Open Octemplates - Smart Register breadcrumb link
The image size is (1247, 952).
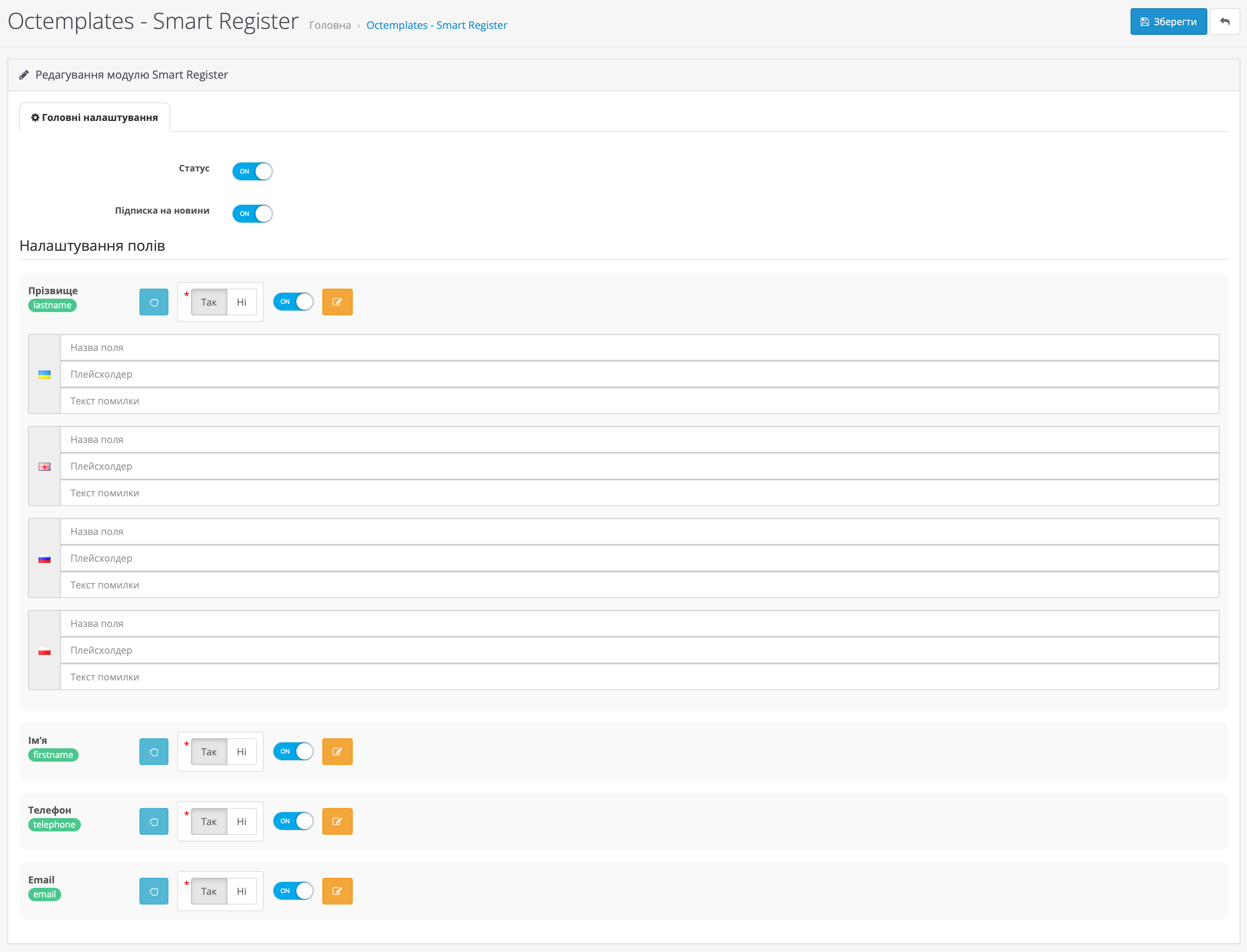click(x=436, y=25)
